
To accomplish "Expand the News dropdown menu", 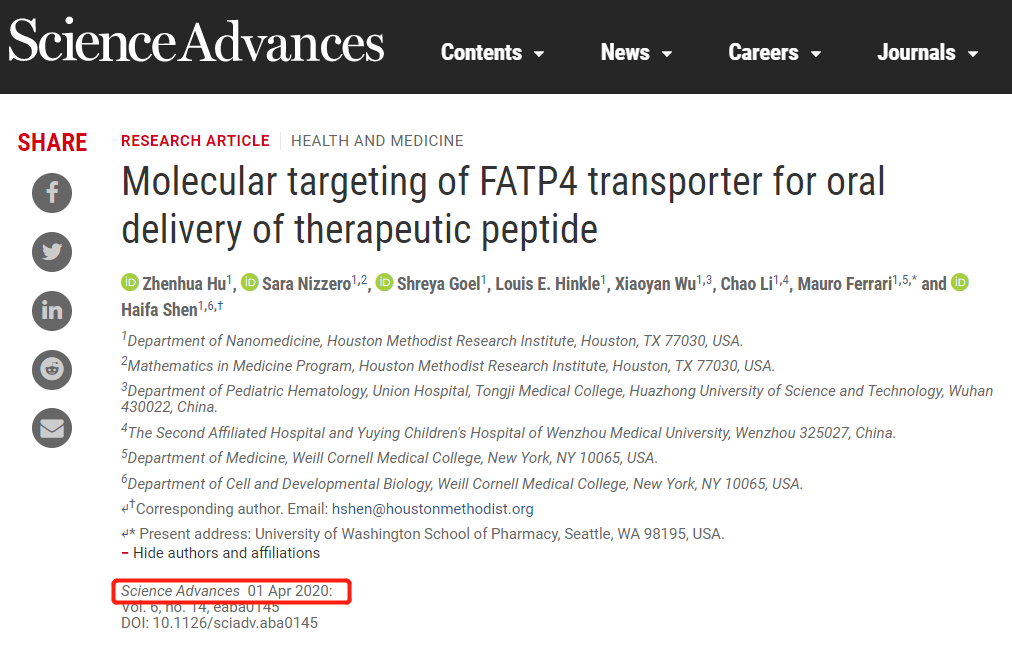I will pos(636,52).
